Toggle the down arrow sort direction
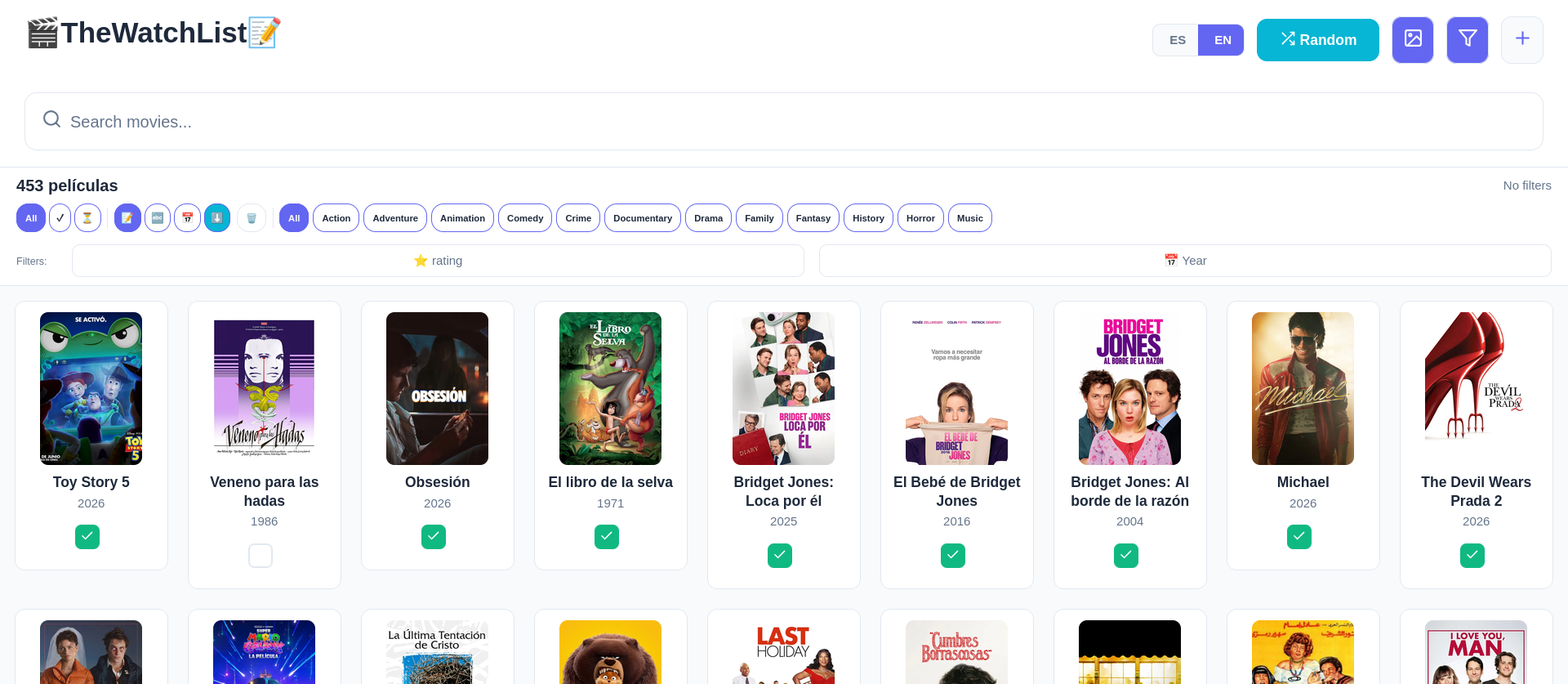Screen dimensions: 1568x684 coord(217,218)
